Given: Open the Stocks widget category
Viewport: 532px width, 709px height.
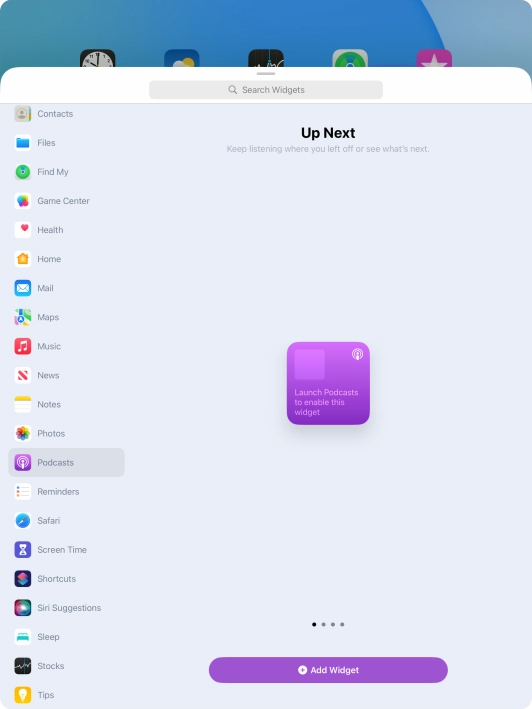Looking at the screenshot, I should coord(66,666).
